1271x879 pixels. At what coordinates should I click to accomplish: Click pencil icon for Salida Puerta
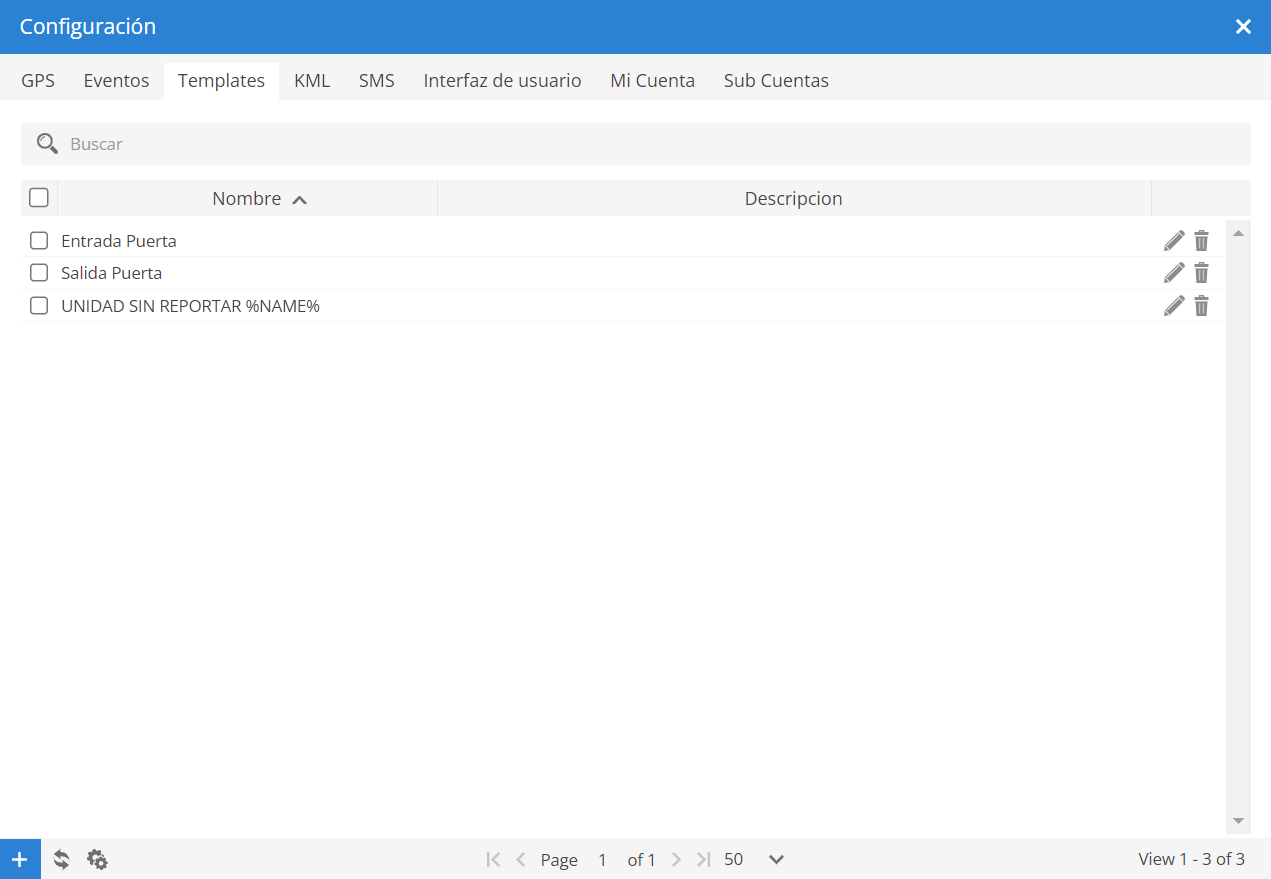click(x=1174, y=273)
